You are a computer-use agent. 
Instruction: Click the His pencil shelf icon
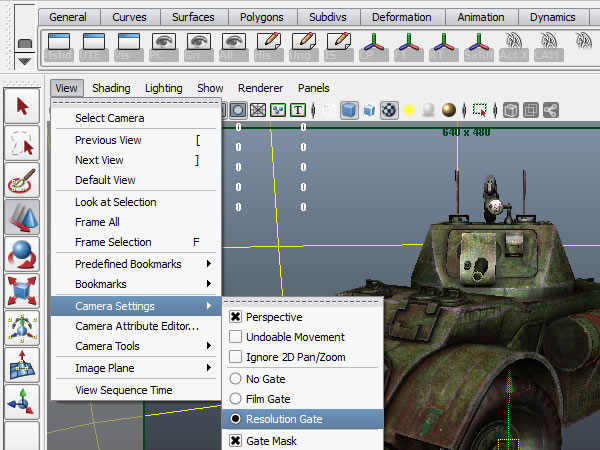coord(269,47)
